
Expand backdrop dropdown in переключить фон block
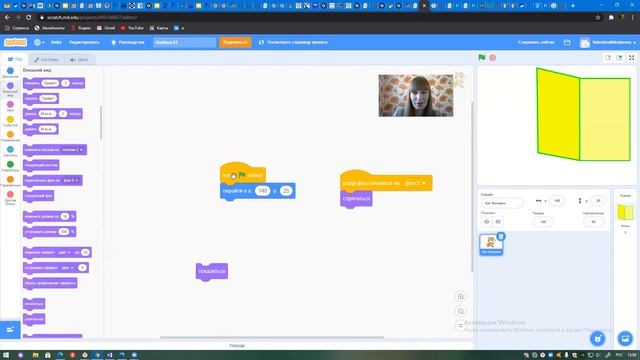[x=71, y=180]
